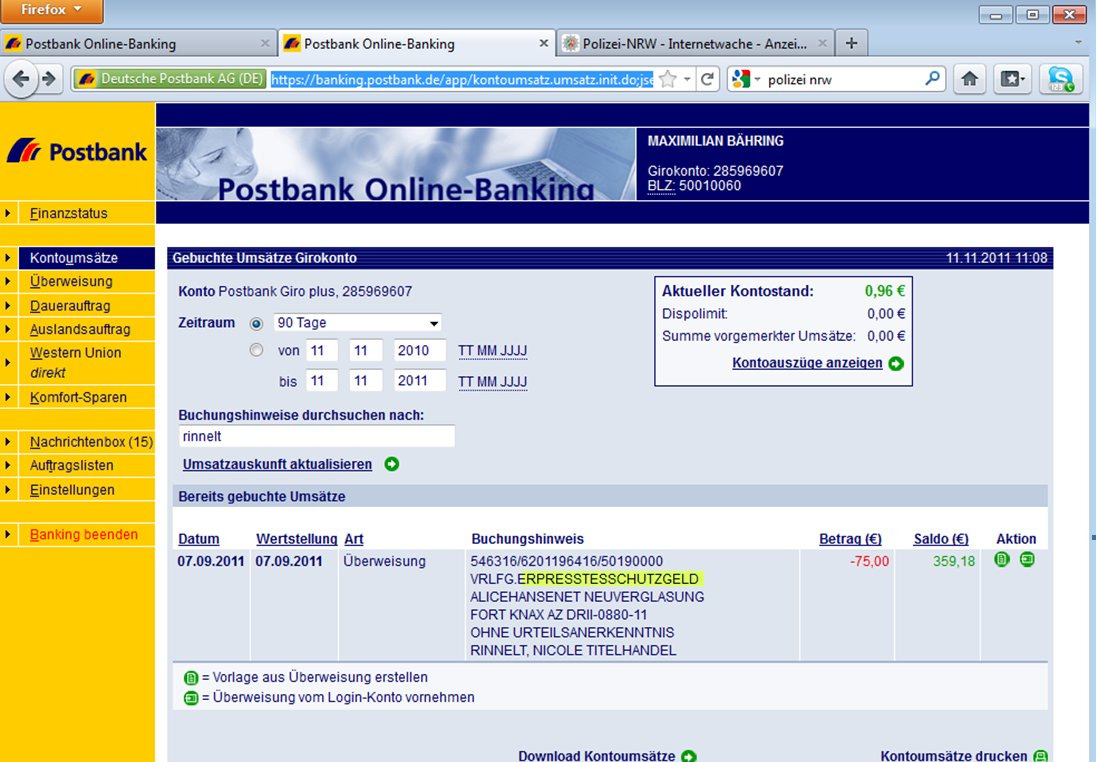Click the print icon next to Kontoumsätze drucken
The width and height of the screenshot is (1096, 762).
(1040, 756)
